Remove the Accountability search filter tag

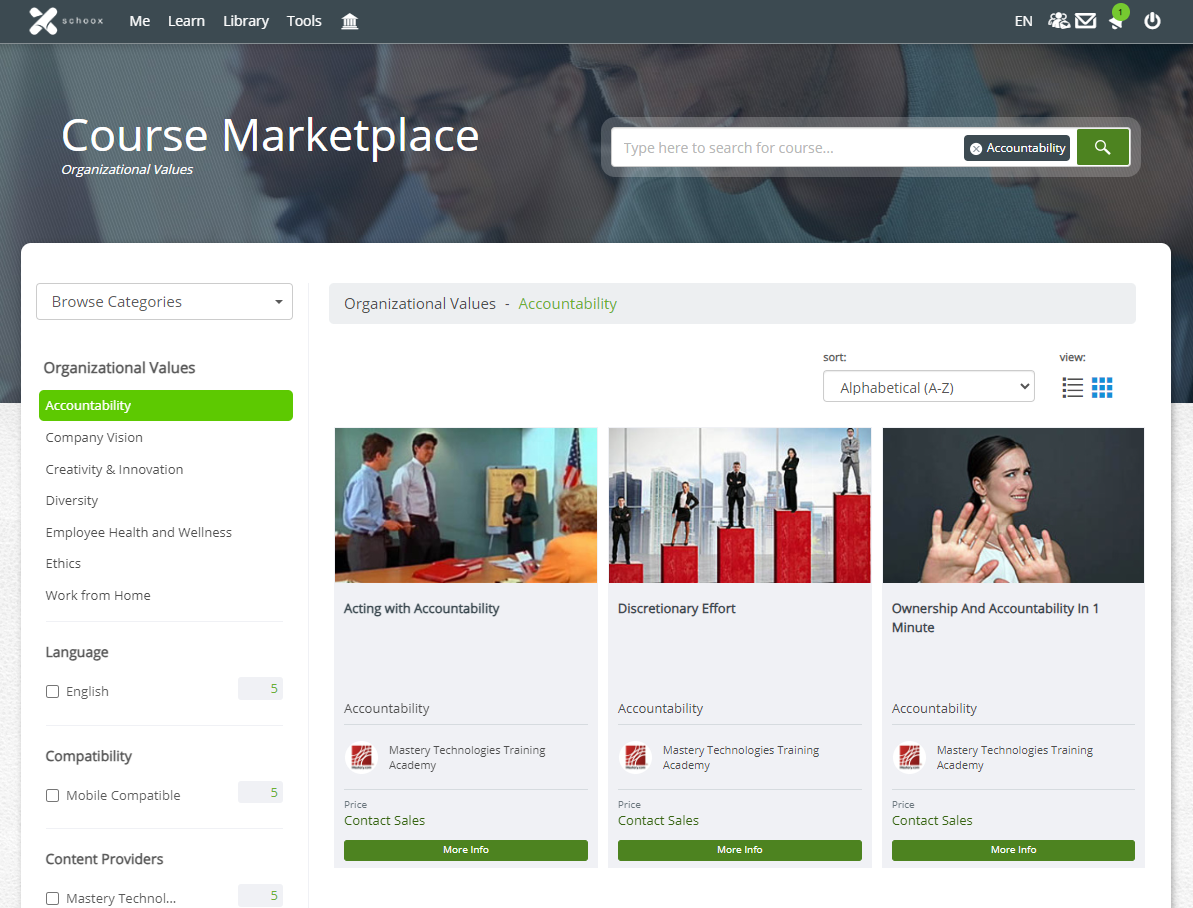[976, 148]
